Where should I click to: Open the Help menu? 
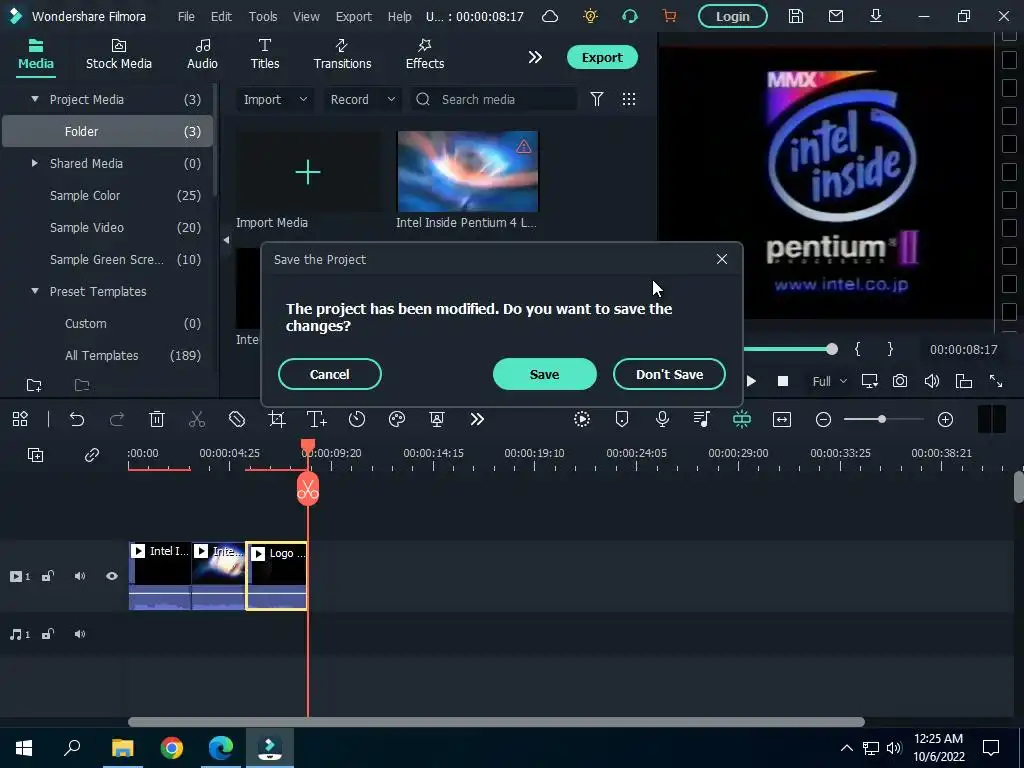[399, 16]
